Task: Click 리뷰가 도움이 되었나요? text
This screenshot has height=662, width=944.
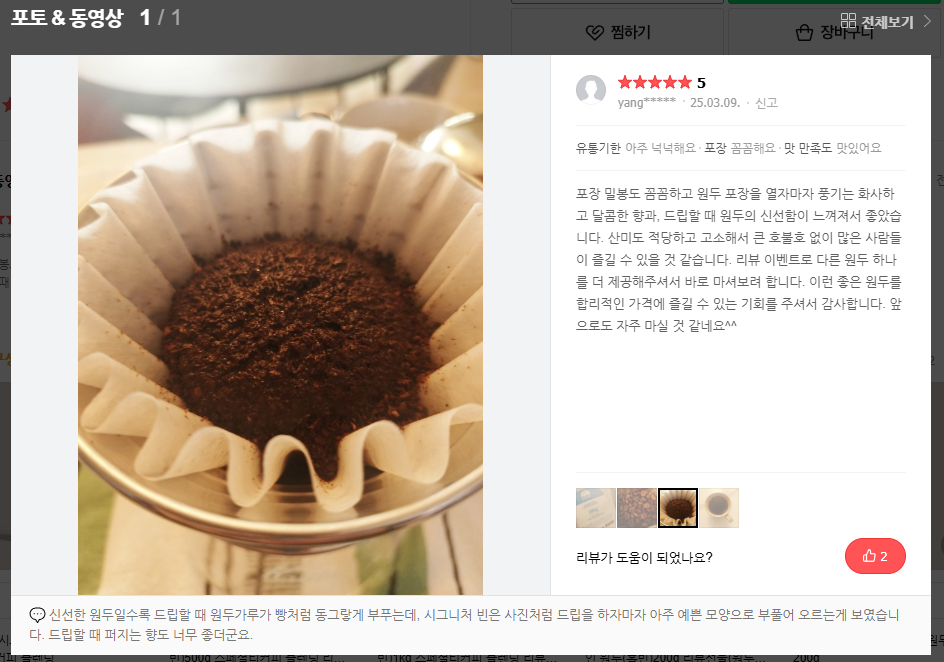Action: point(644,557)
